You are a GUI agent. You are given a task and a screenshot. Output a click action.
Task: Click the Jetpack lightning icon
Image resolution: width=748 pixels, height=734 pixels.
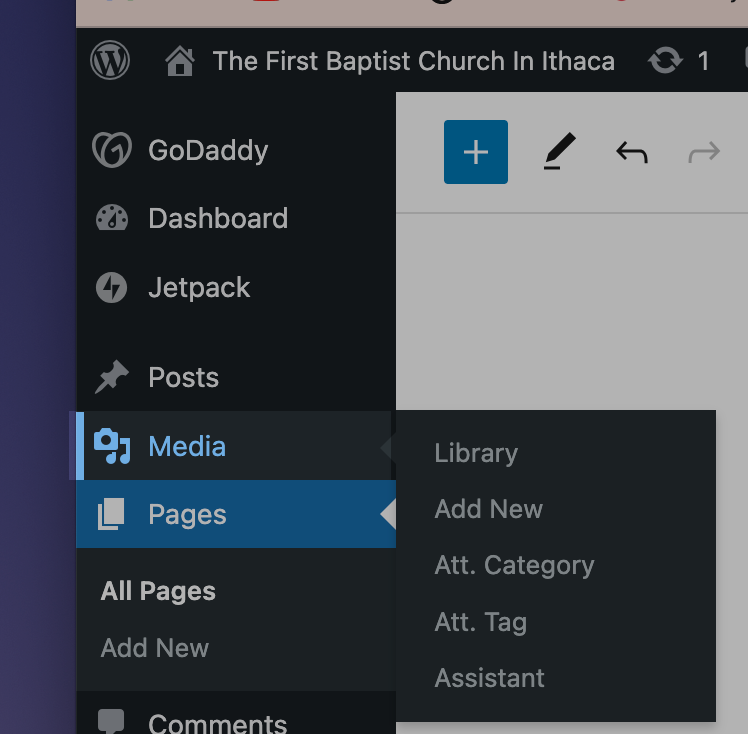click(112, 288)
